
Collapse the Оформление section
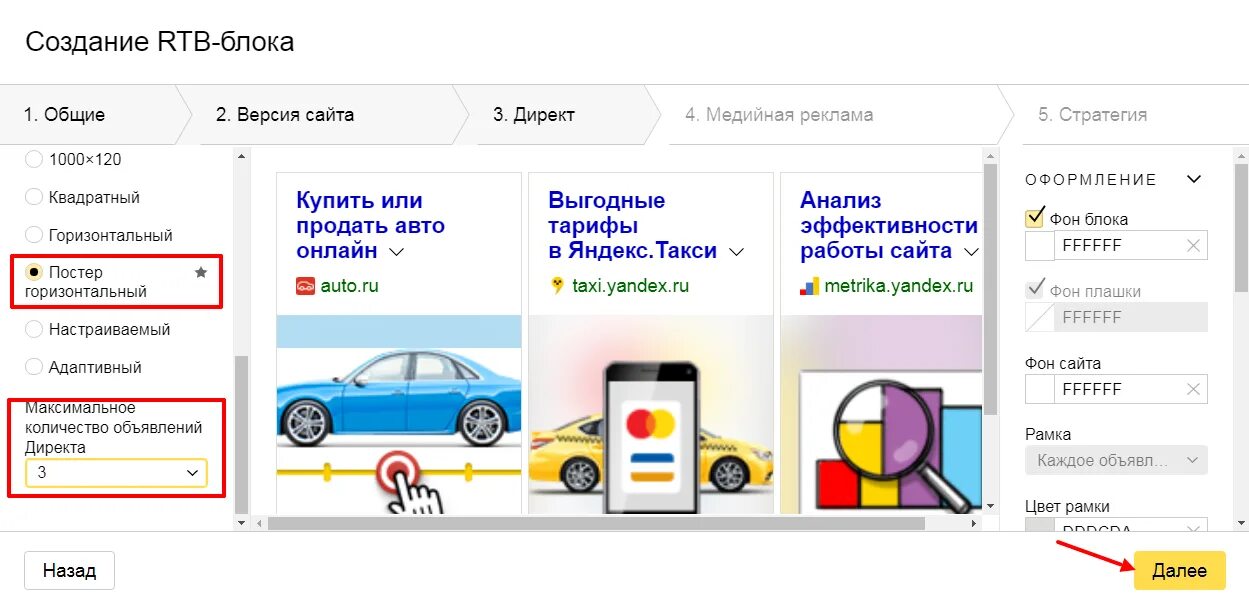coord(1193,180)
